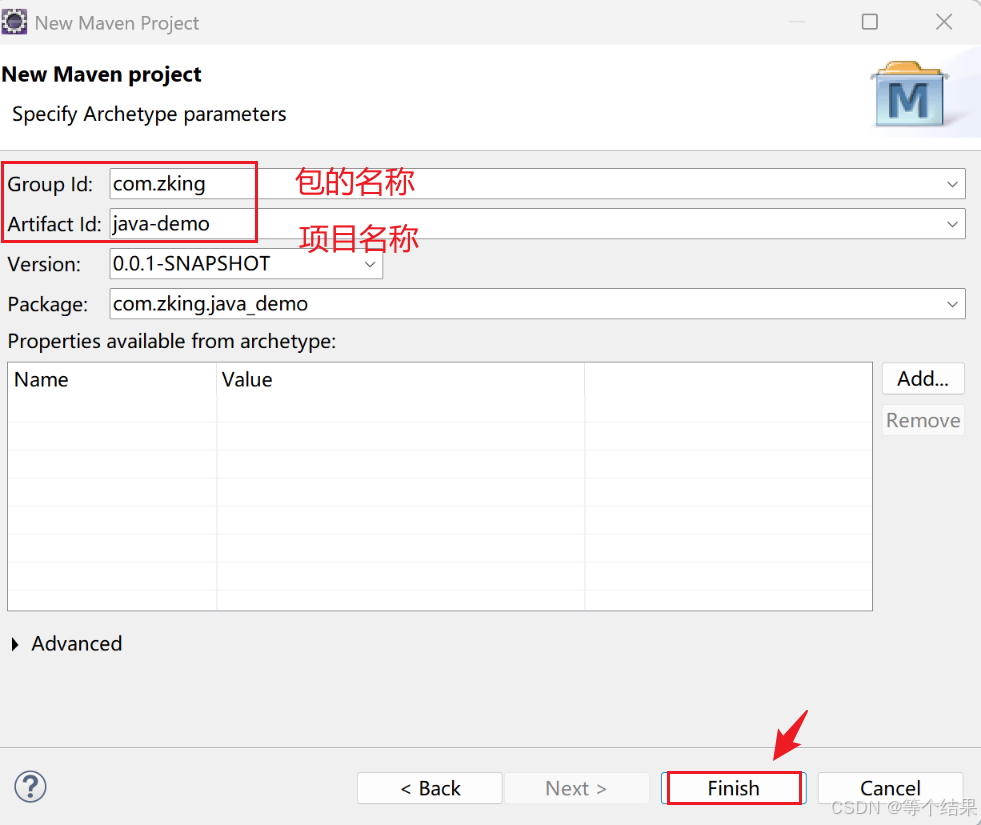Open the Artifact Id dropdown arrow
The width and height of the screenshot is (981, 825).
pos(952,225)
